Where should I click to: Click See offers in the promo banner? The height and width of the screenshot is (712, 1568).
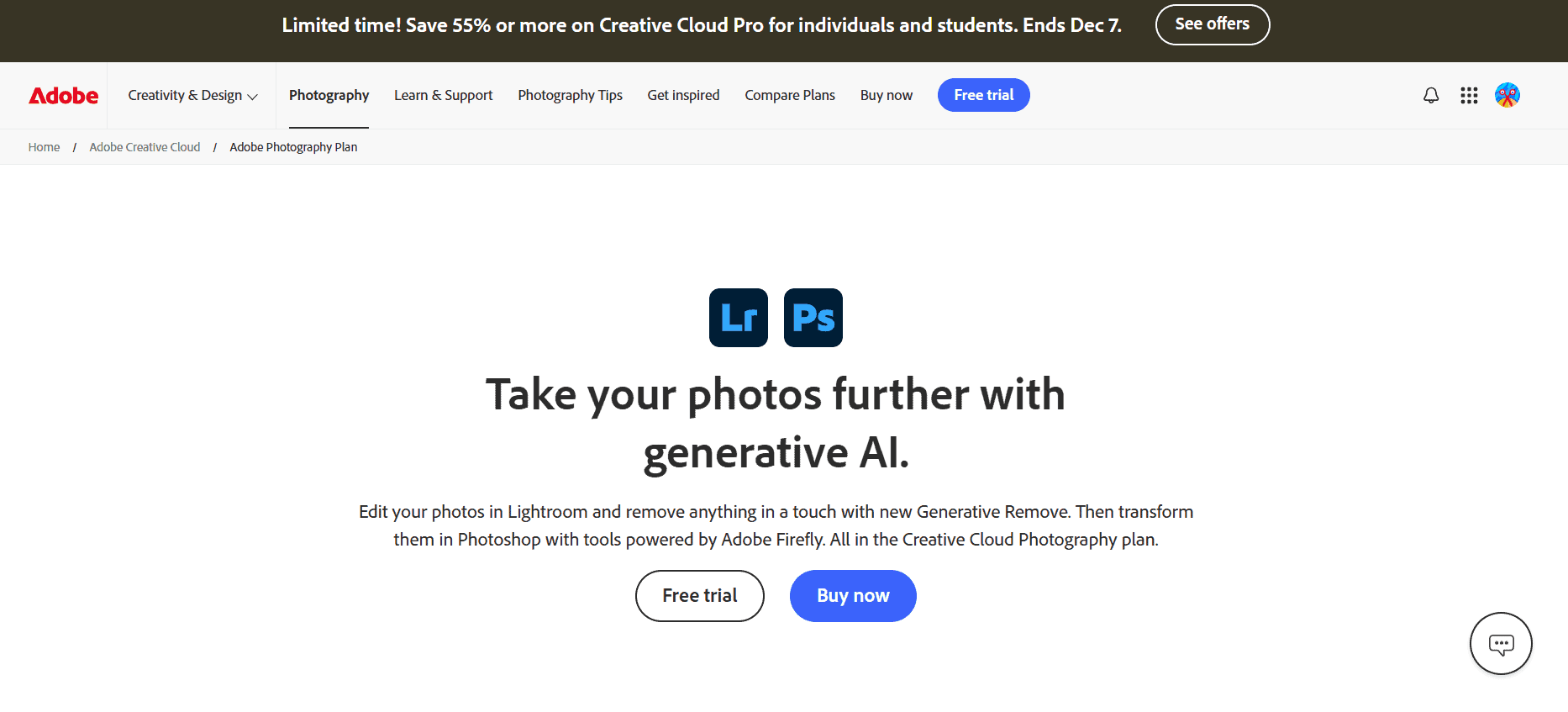coord(1213,24)
